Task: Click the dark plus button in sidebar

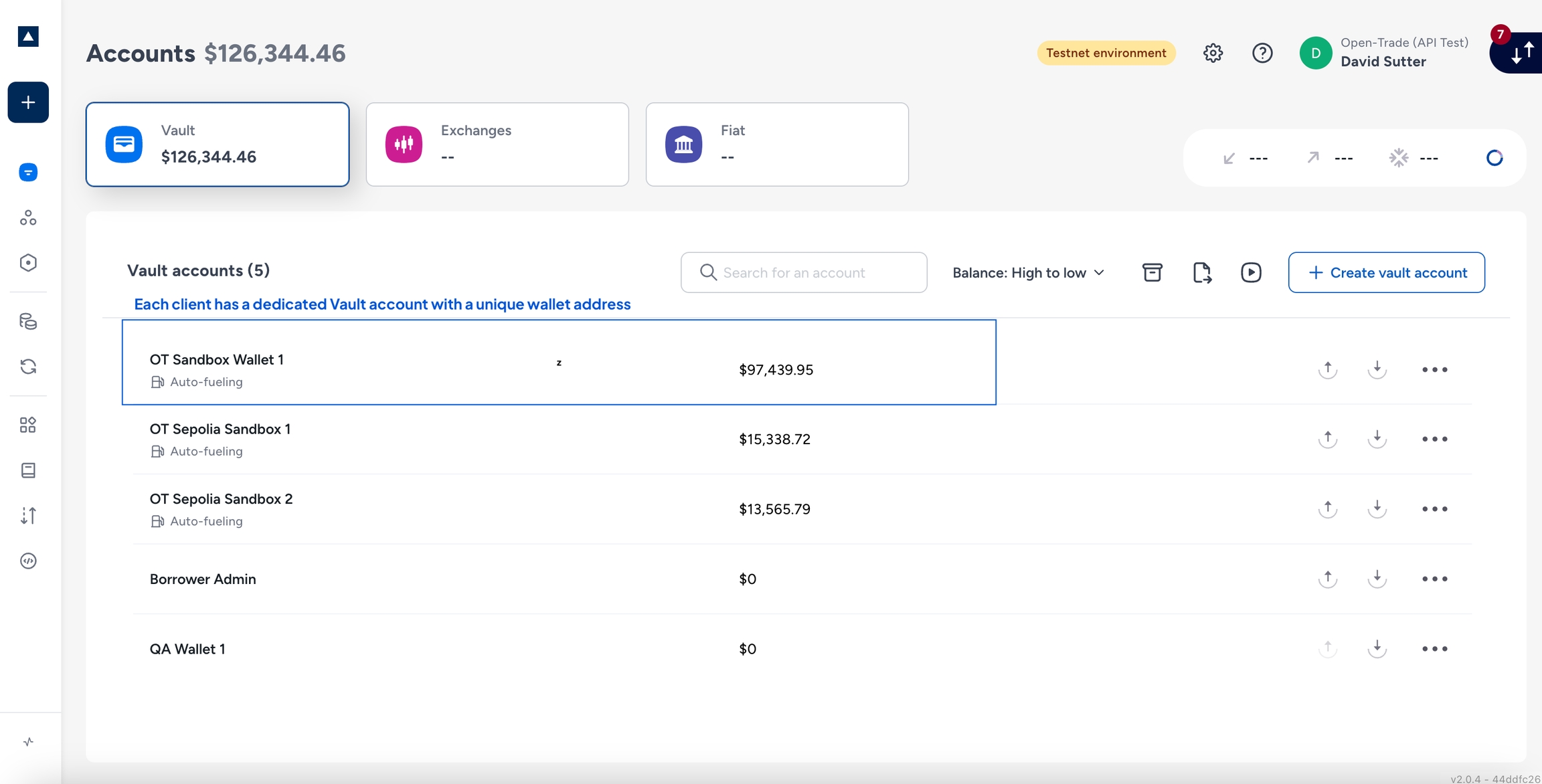Action: (x=28, y=102)
